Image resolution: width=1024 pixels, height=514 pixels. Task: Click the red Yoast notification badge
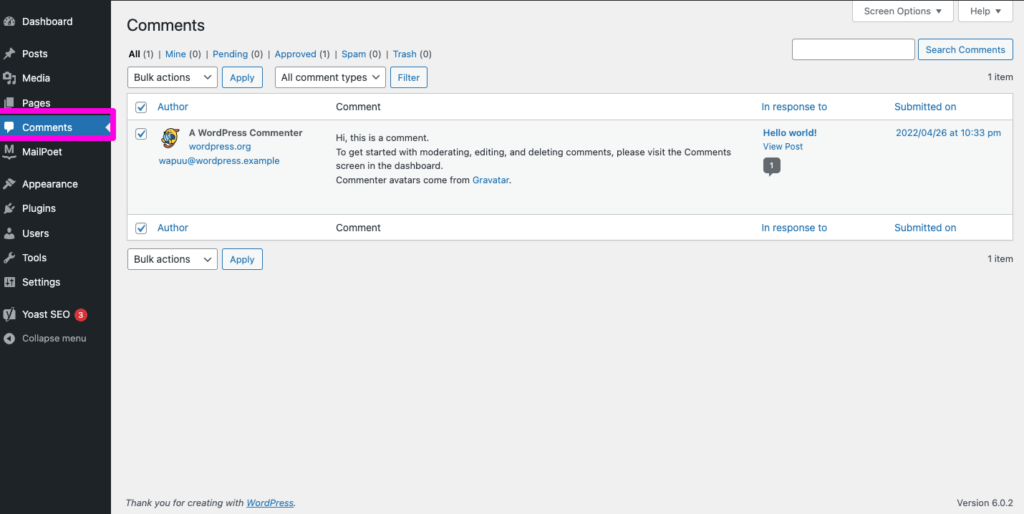point(80,315)
